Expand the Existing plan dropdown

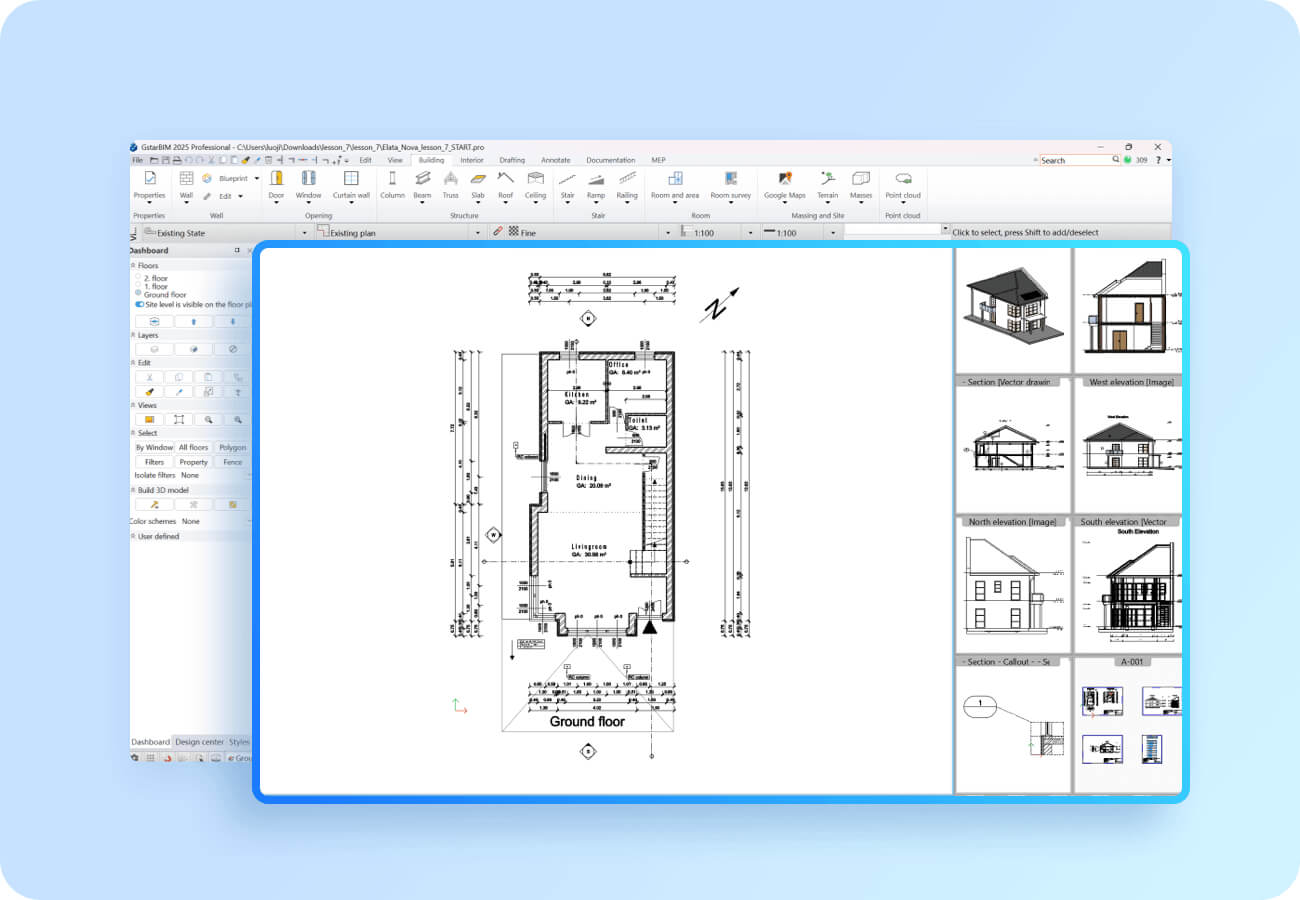click(x=476, y=233)
